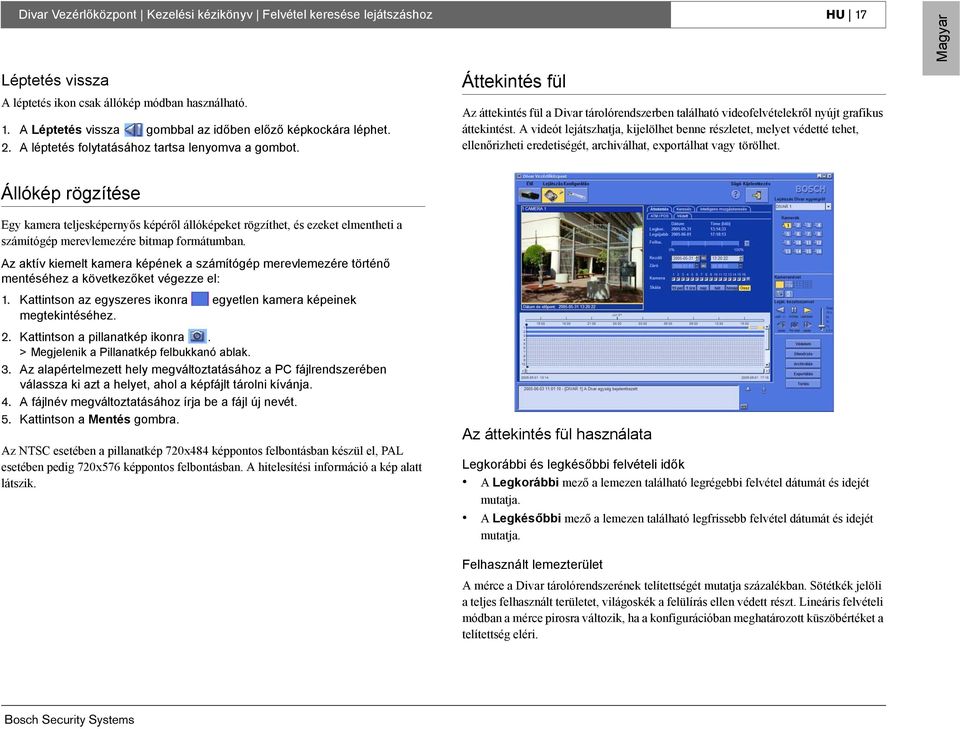The height and width of the screenshot is (729, 960).
Task: Select camera 2 in the camera grid
Action: coord(798,226)
